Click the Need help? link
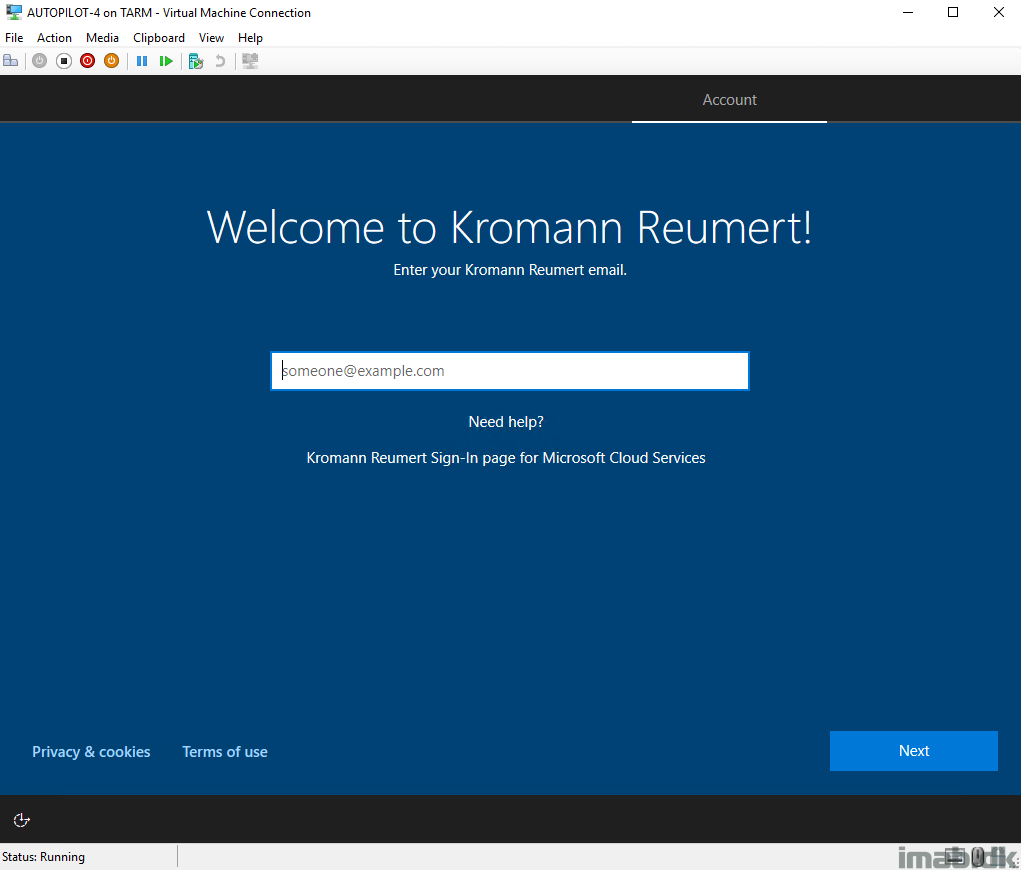The image size is (1021, 870). tap(506, 422)
